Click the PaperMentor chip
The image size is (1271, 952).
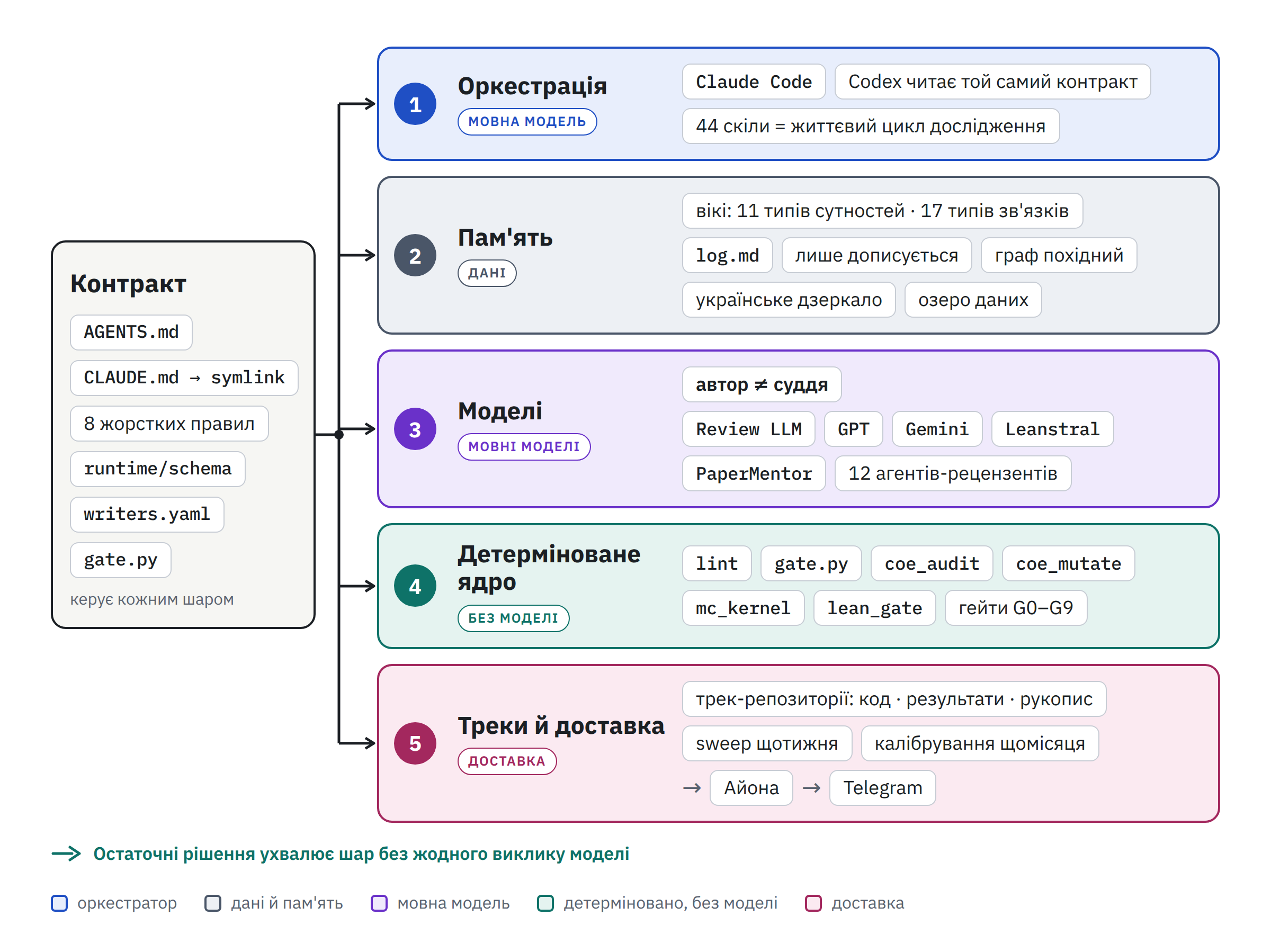pyautogui.click(x=754, y=473)
